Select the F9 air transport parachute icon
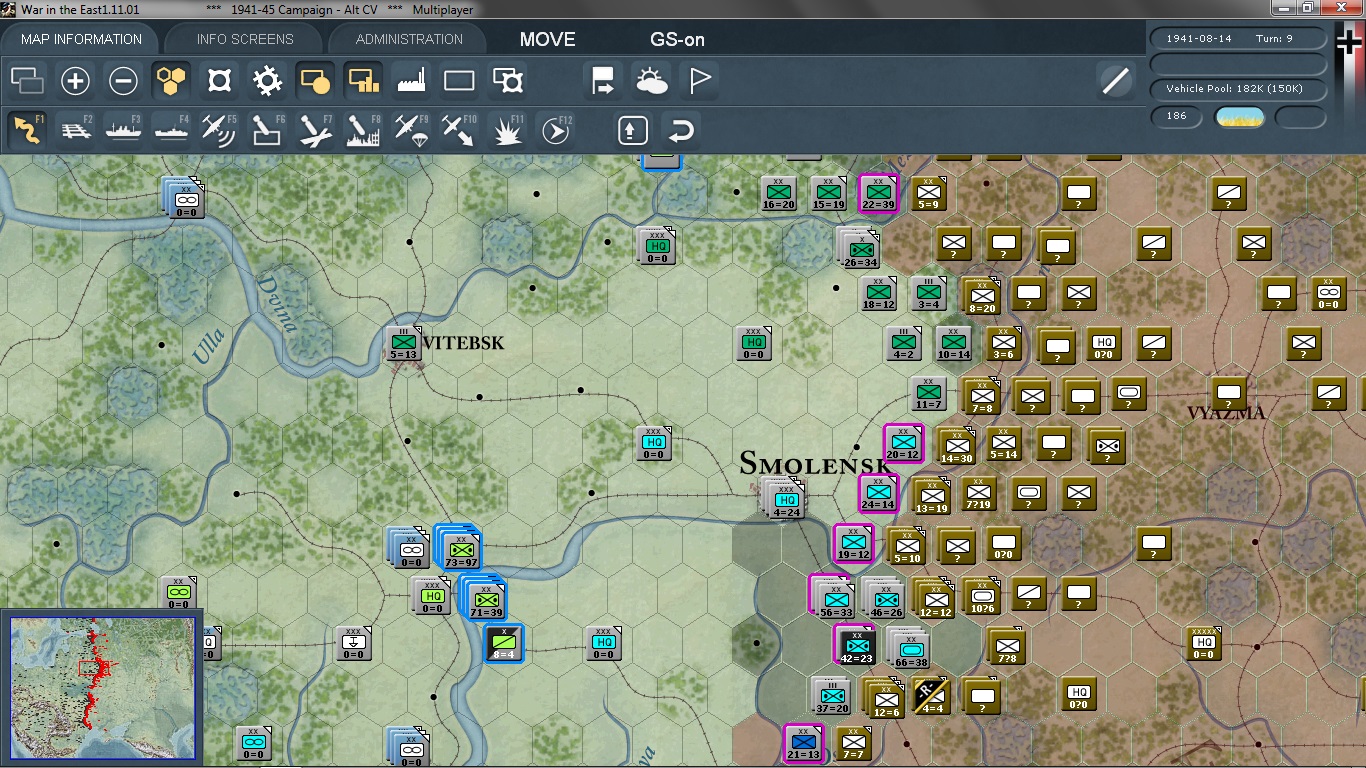This screenshot has height=768, width=1366. (411, 130)
